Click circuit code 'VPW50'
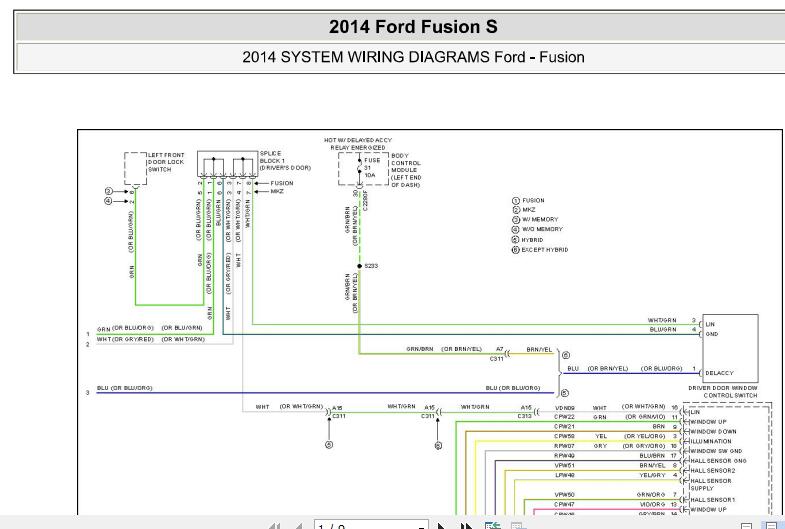This screenshot has width=785, height=529. [564, 494]
